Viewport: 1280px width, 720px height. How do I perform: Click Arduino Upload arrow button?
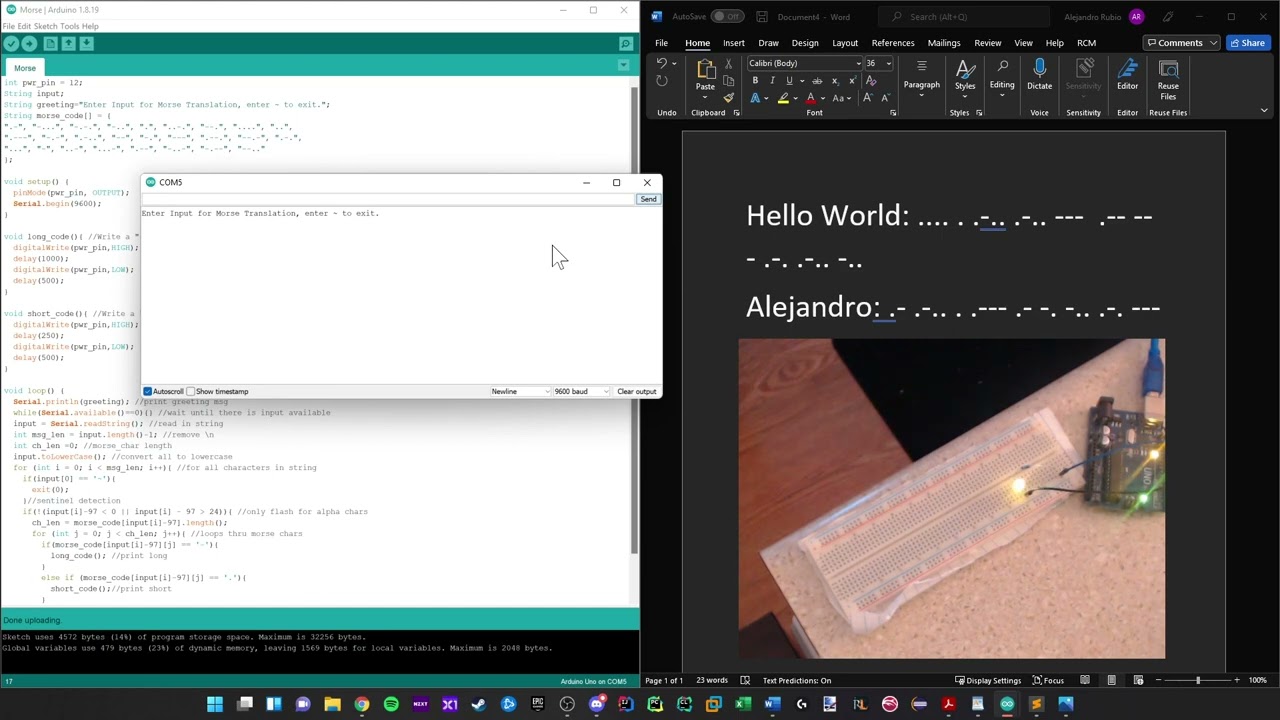(x=29, y=44)
